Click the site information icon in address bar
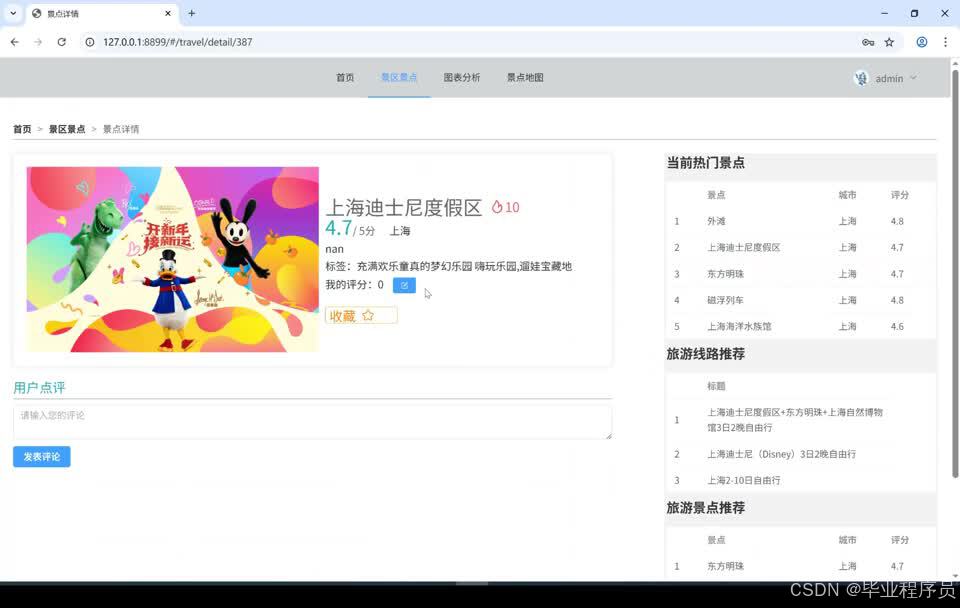Screen dimensions: 960x608 click(x=90, y=42)
